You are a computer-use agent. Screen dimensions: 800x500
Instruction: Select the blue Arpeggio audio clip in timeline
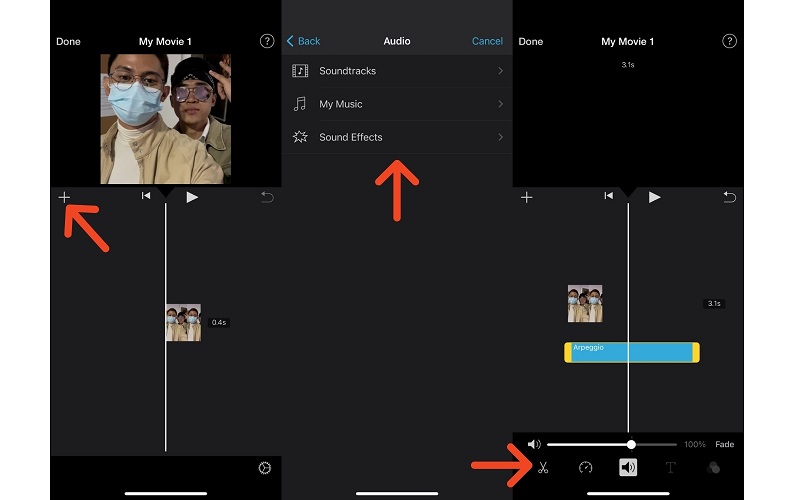(631, 353)
